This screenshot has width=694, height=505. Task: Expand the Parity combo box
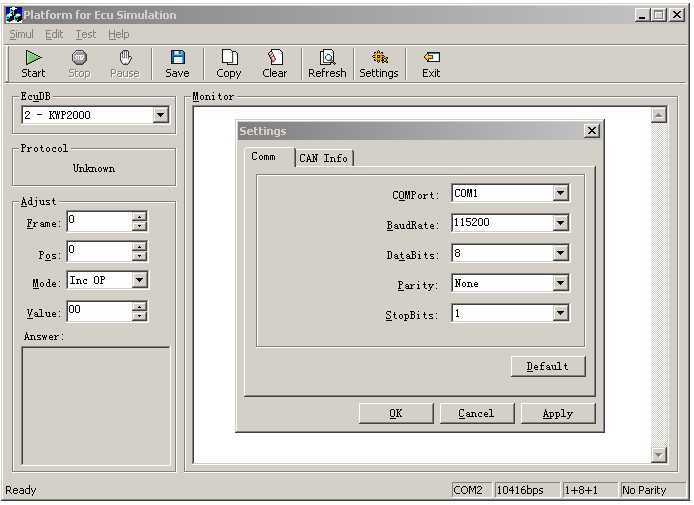click(x=560, y=284)
